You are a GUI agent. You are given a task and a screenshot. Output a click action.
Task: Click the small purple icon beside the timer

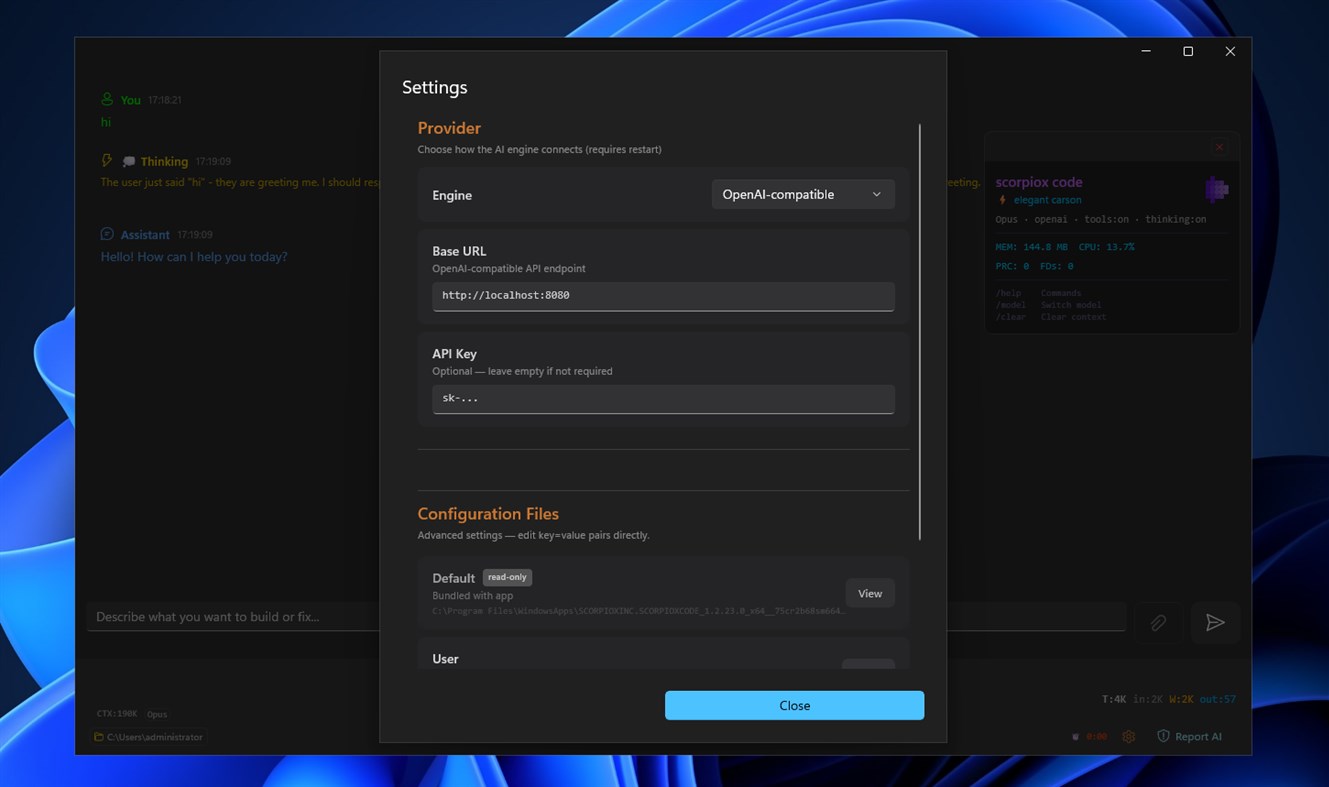point(1075,737)
